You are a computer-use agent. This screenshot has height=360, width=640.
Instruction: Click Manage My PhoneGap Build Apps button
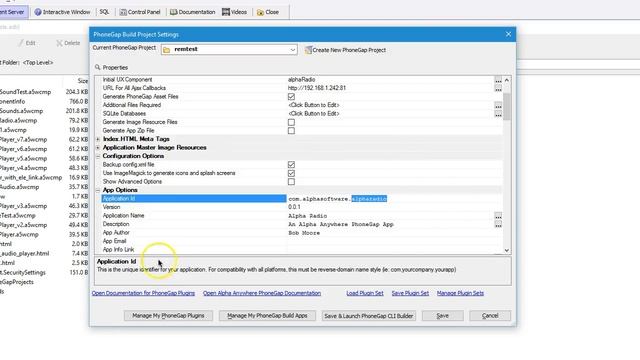click(x=267, y=316)
